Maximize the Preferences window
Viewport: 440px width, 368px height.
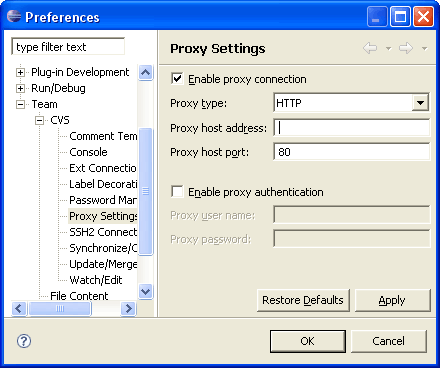point(400,17)
